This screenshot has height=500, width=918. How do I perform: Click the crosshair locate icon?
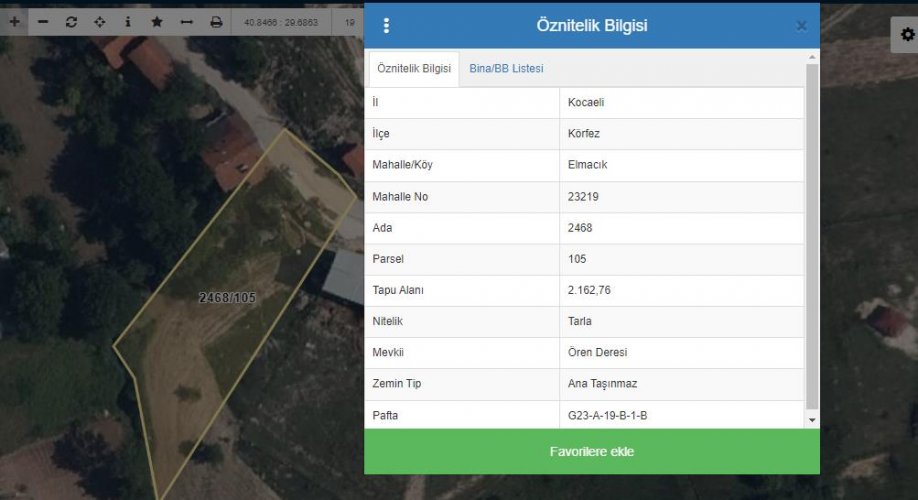[x=99, y=21]
